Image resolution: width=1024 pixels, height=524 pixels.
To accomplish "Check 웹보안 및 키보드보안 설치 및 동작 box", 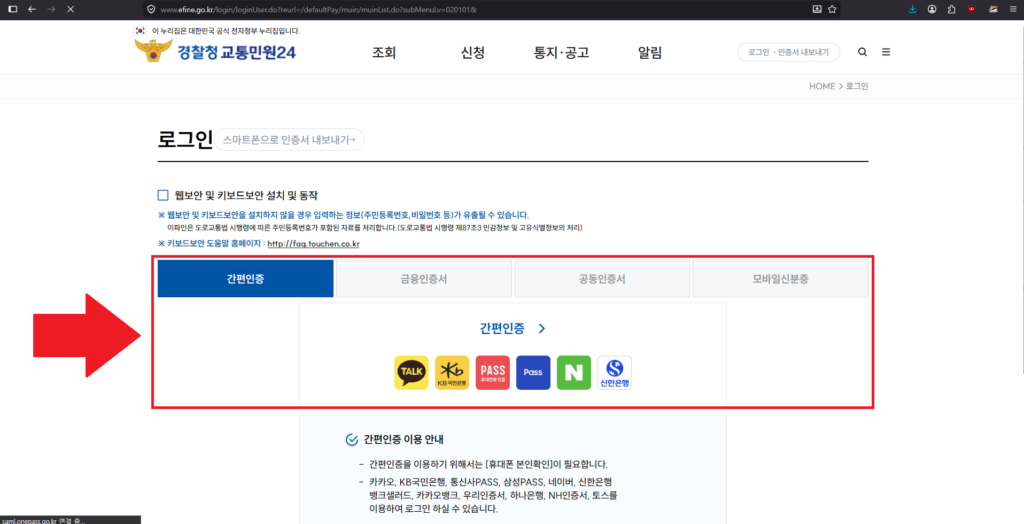I will [163, 195].
